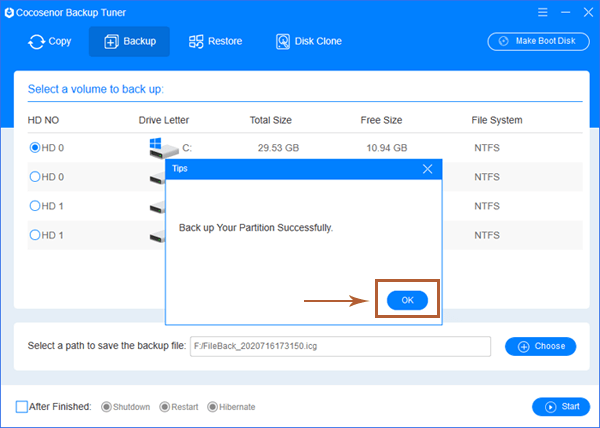600x428 pixels.
Task: Enable the After Finished checkbox
Action: (21, 407)
